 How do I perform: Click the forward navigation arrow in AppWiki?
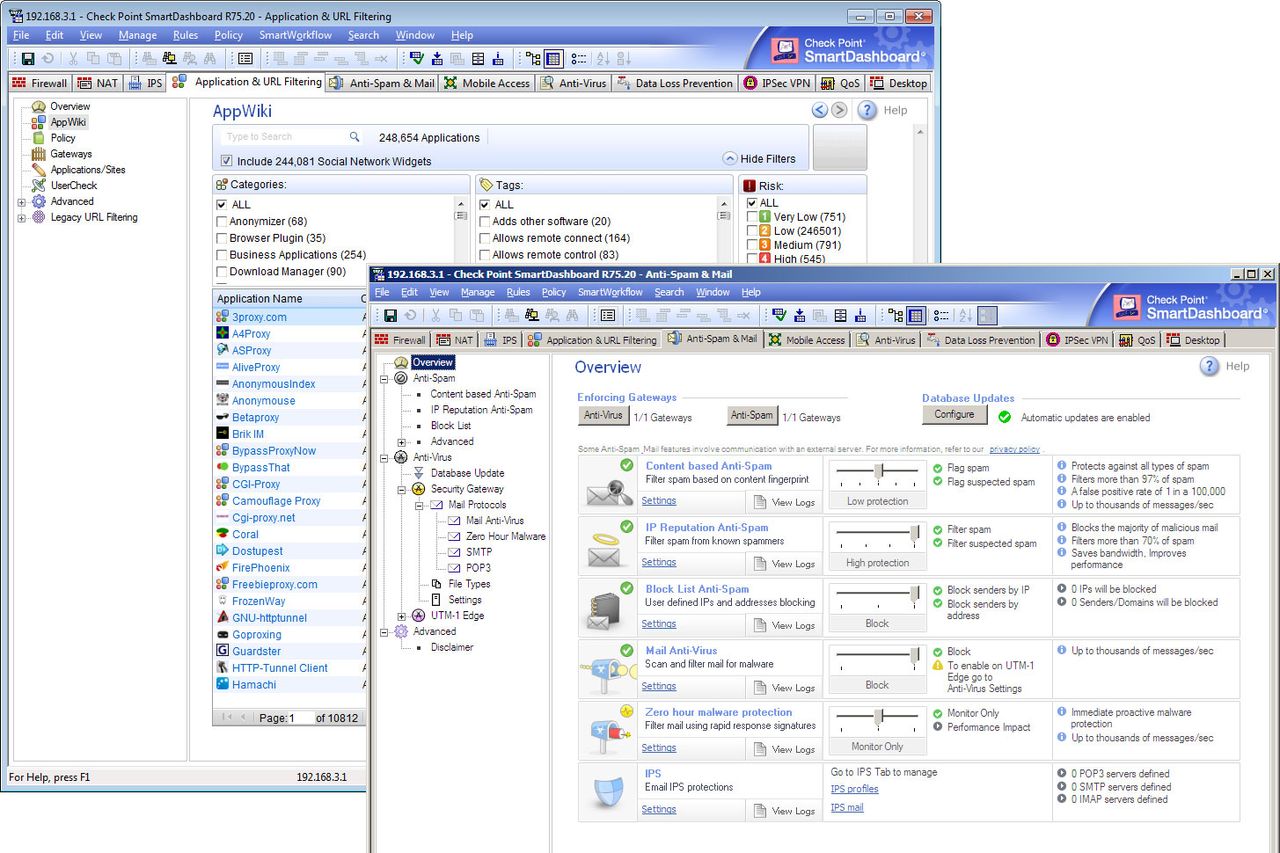[x=839, y=110]
